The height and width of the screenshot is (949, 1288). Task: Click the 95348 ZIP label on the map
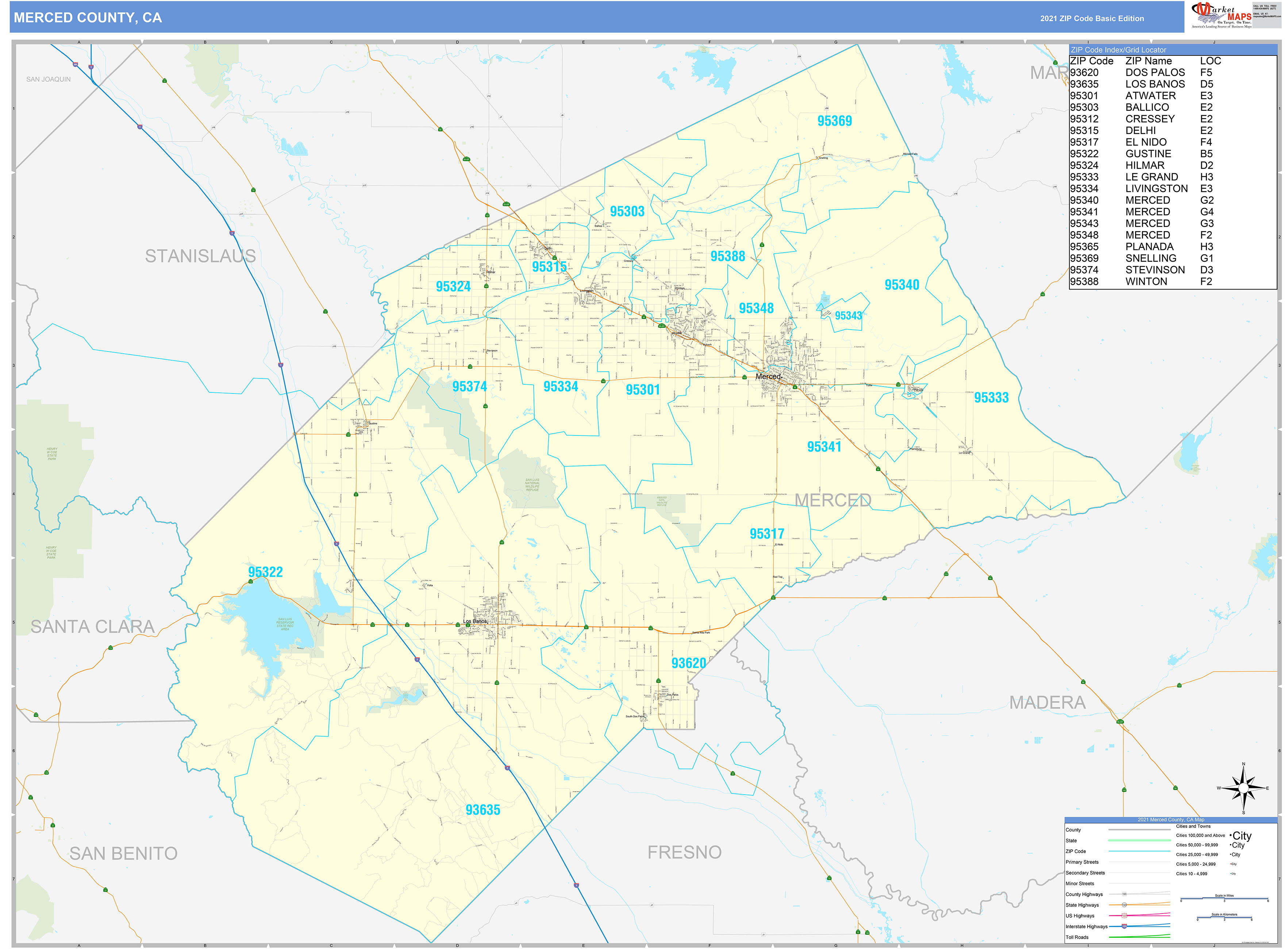pos(756,308)
